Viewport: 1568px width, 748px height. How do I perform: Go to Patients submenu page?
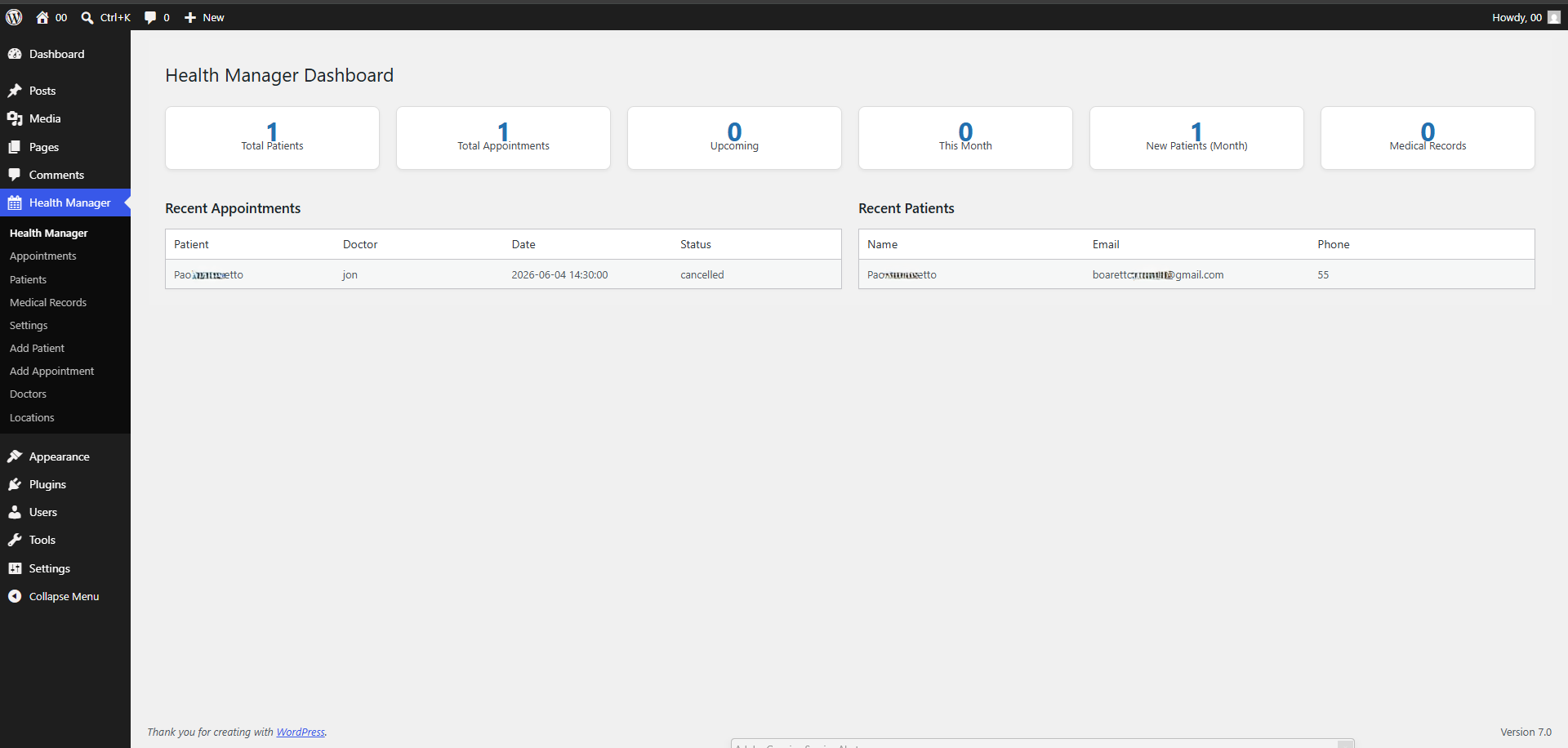point(28,279)
